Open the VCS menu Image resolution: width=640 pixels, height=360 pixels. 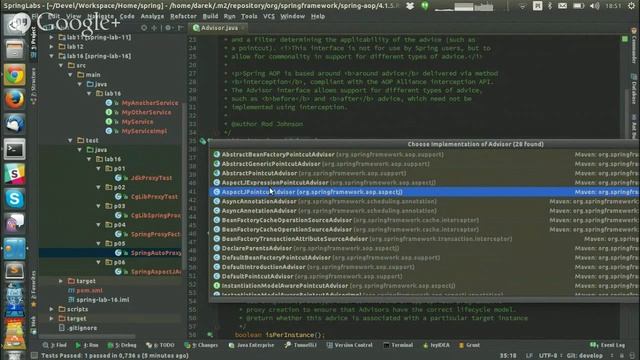tap(269, 16)
